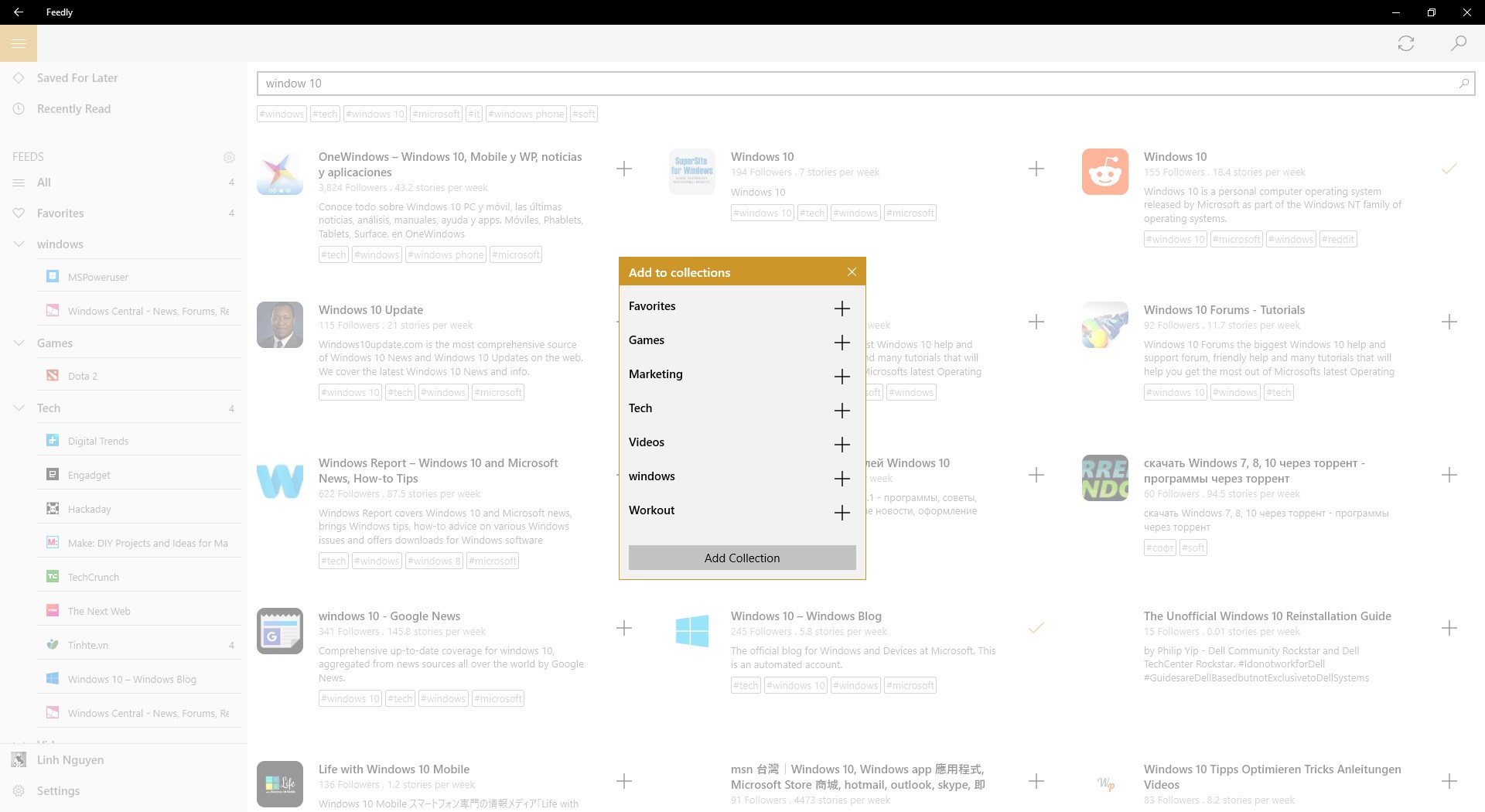The height and width of the screenshot is (812, 1485).
Task: Open Windows 10 Update feed thumbnail
Action: (x=280, y=325)
